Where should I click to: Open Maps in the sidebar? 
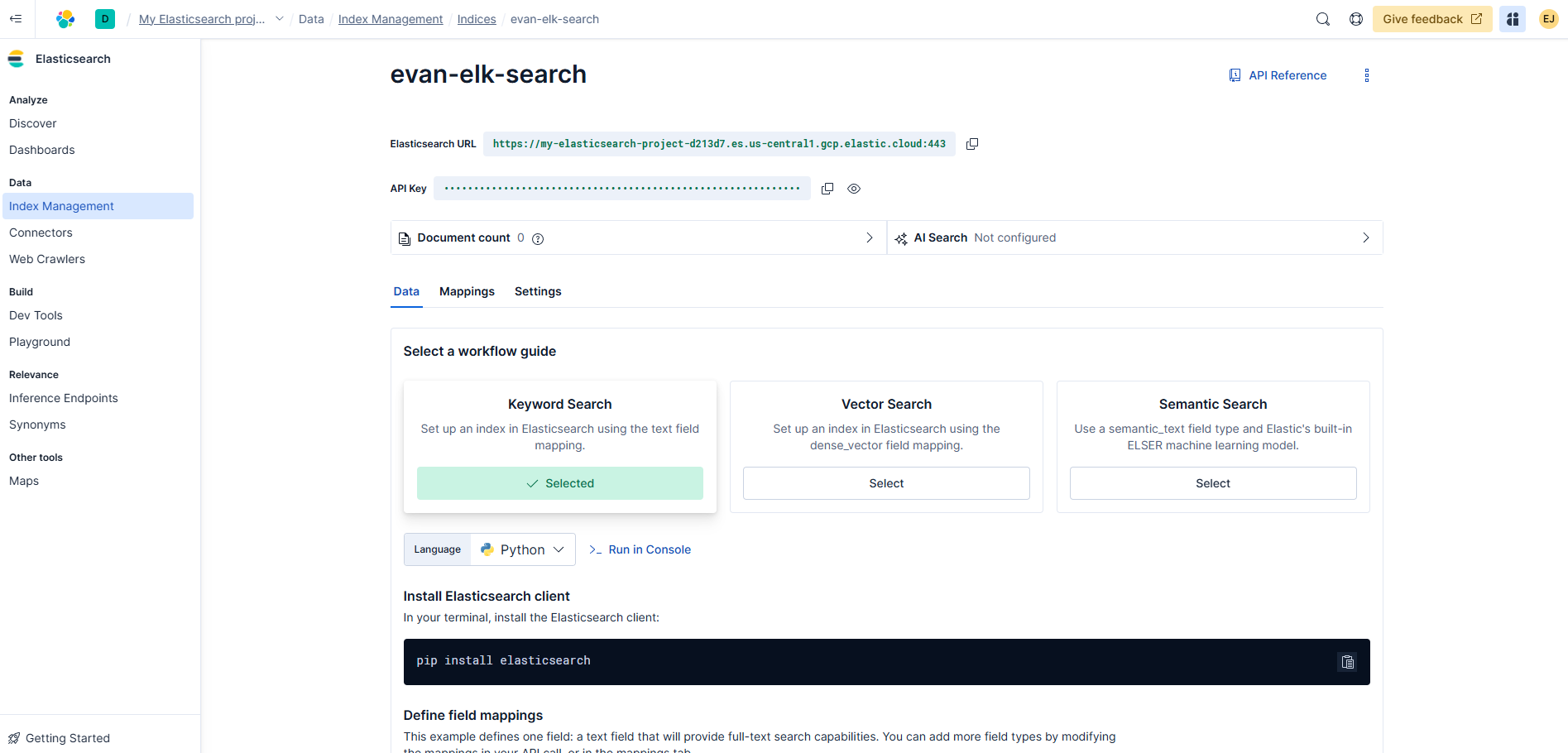point(24,481)
